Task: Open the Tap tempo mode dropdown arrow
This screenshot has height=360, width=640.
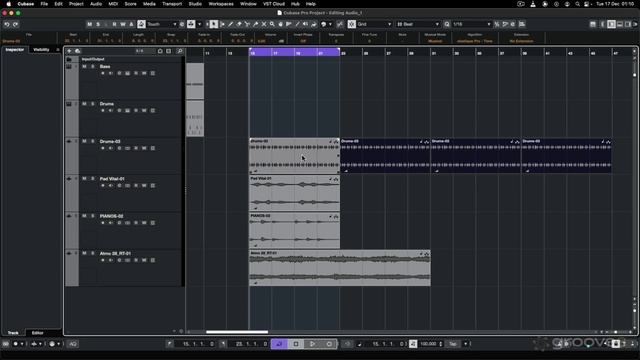Action: [x=466, y=344]
